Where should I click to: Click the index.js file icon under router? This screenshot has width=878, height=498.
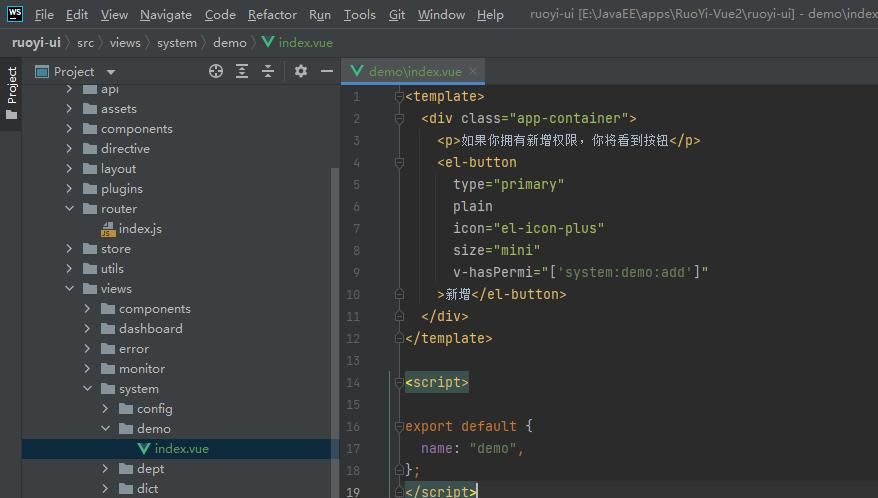(x=108, y=229)
